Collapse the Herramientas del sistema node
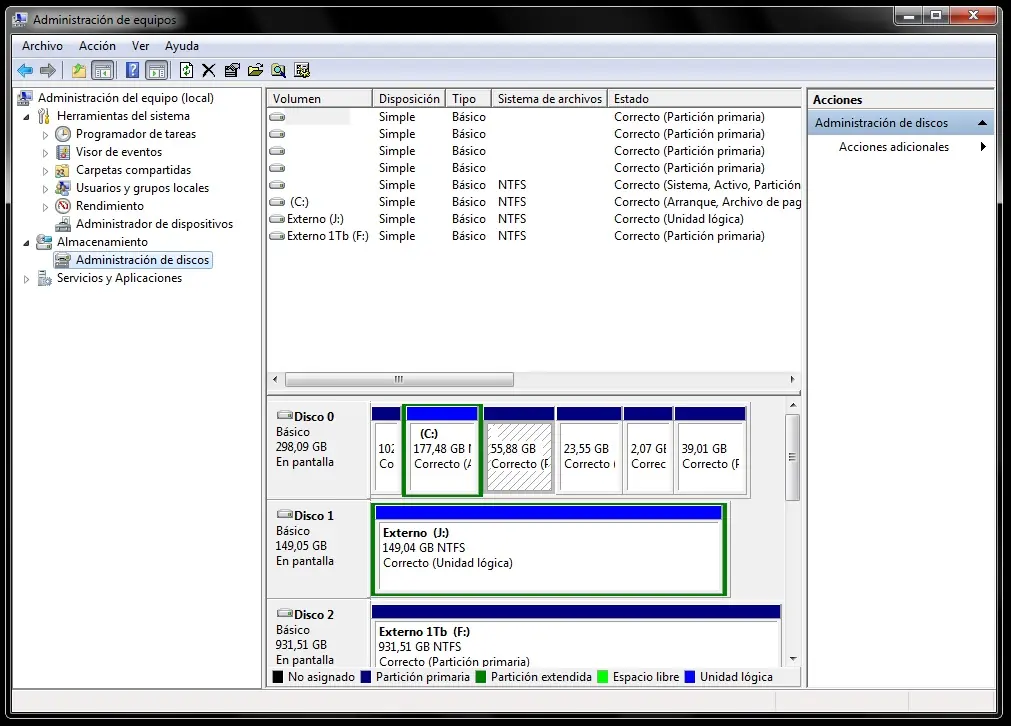 (26, 117)
